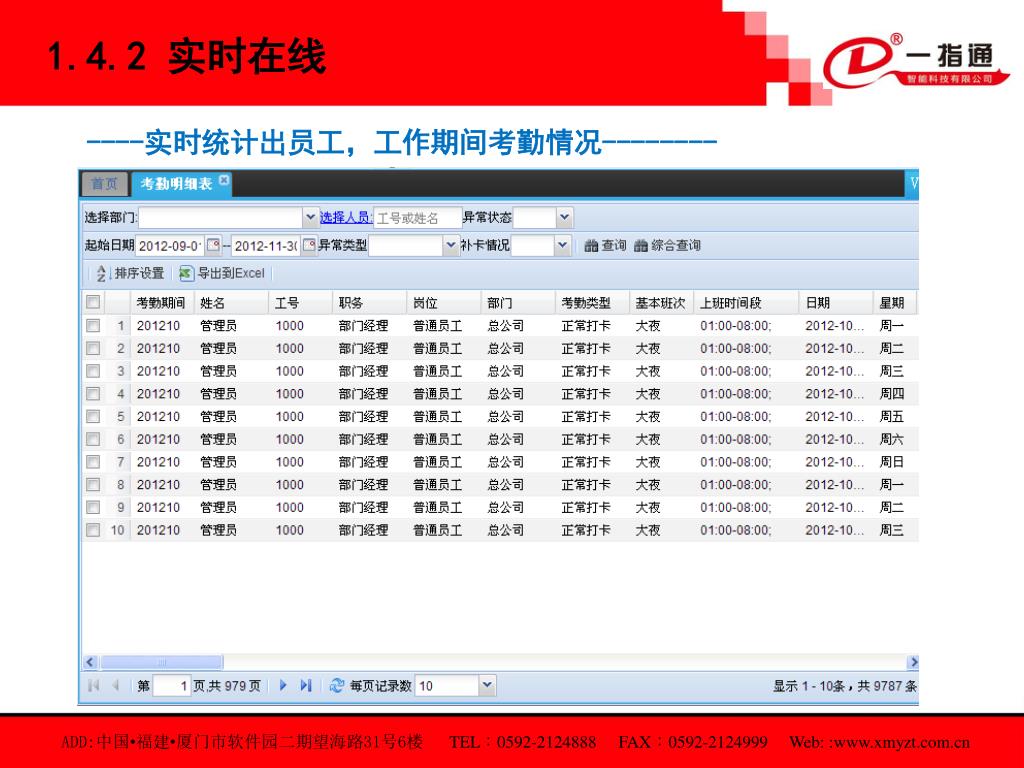1024x768 pixels.
Task: Select the 周日 cell in row 7
Action: click(891, 462)
